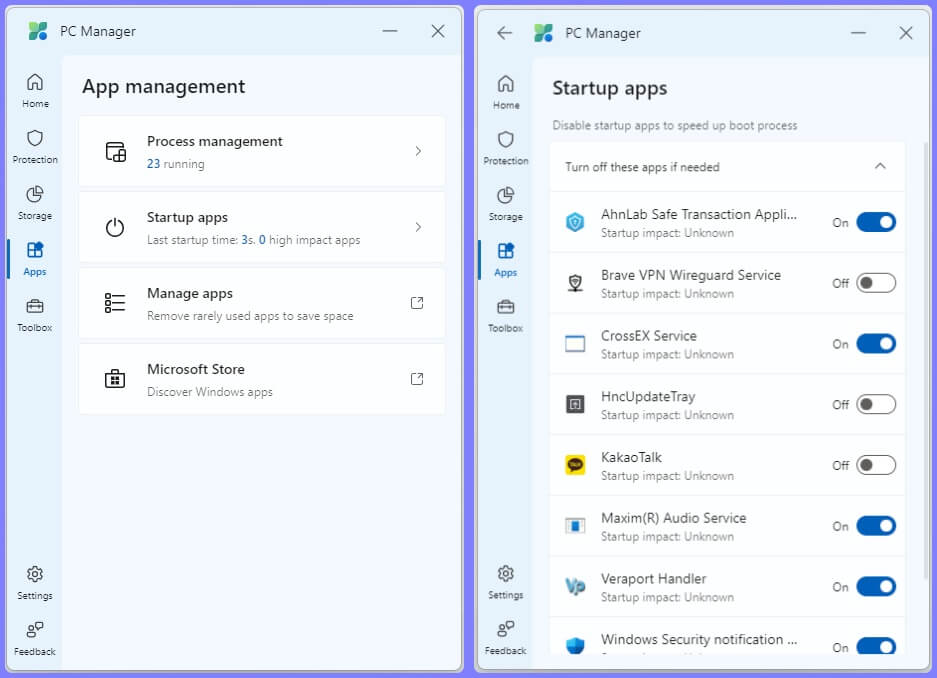Screen dimensions: 937x678
Task: Click the Process management icon
Action: (115, 152)
